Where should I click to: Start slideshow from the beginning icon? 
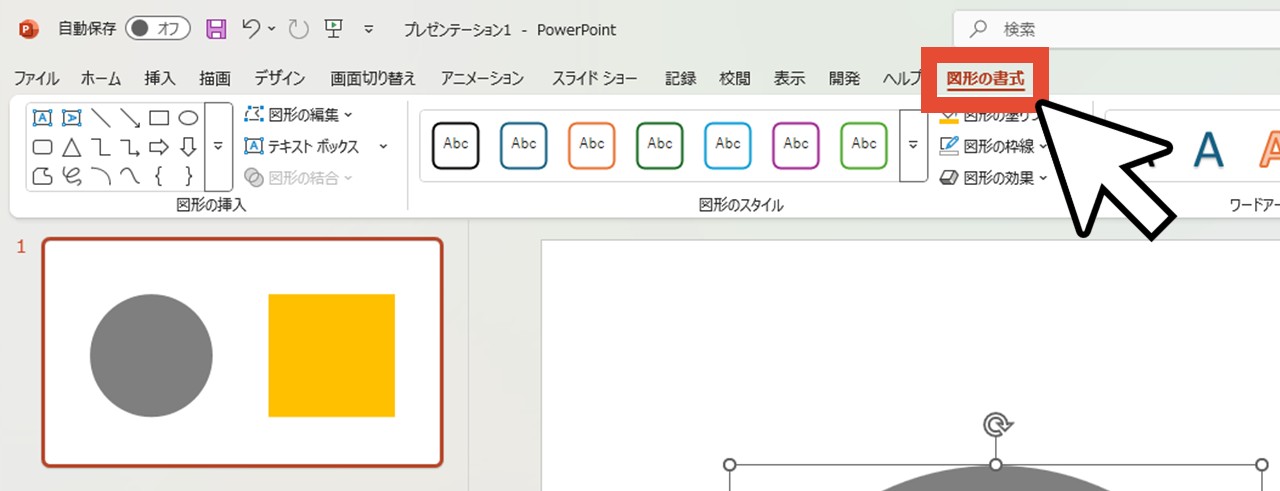pos(334,29)
